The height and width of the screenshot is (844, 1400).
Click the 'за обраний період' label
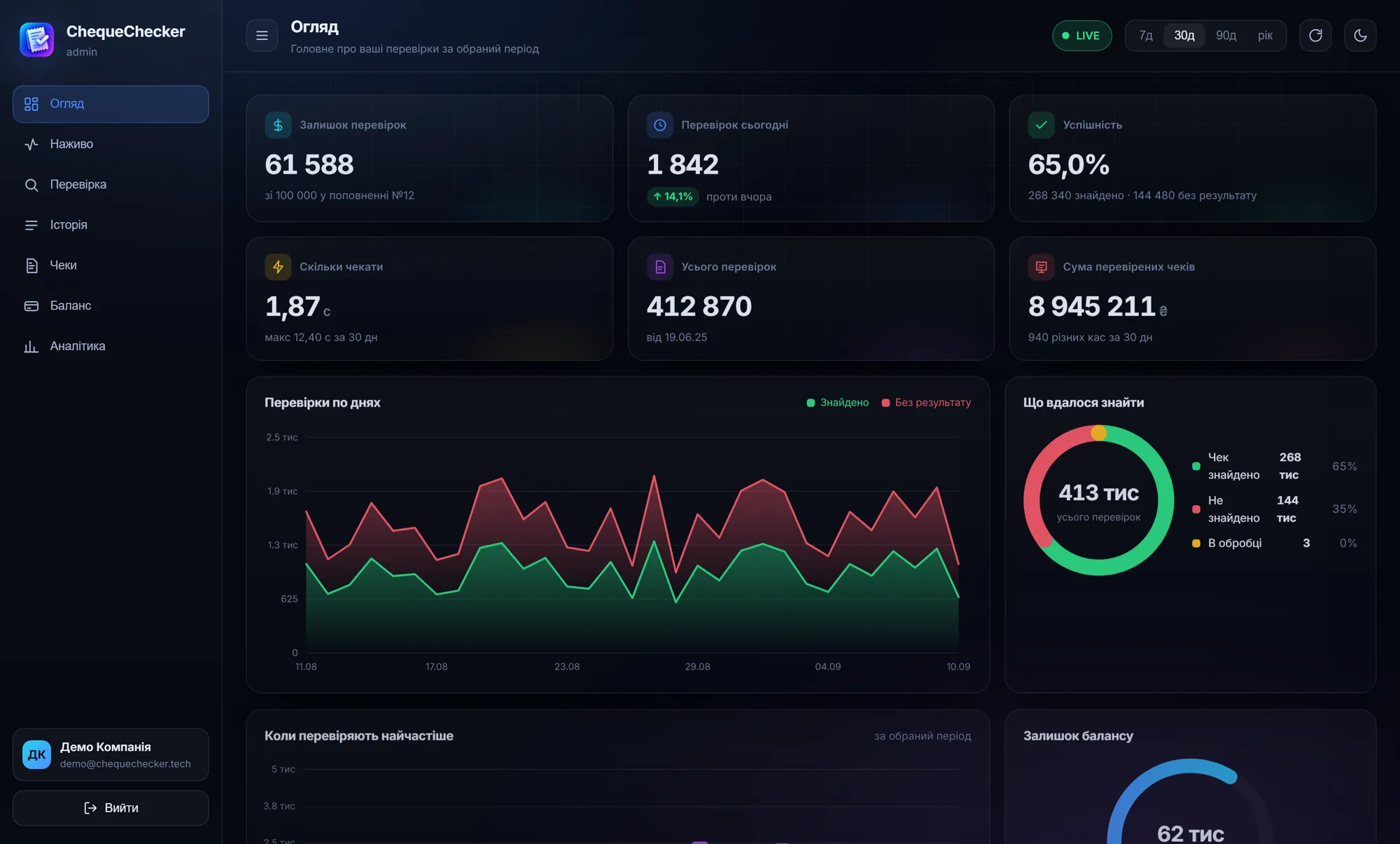(x=923, y=736)
